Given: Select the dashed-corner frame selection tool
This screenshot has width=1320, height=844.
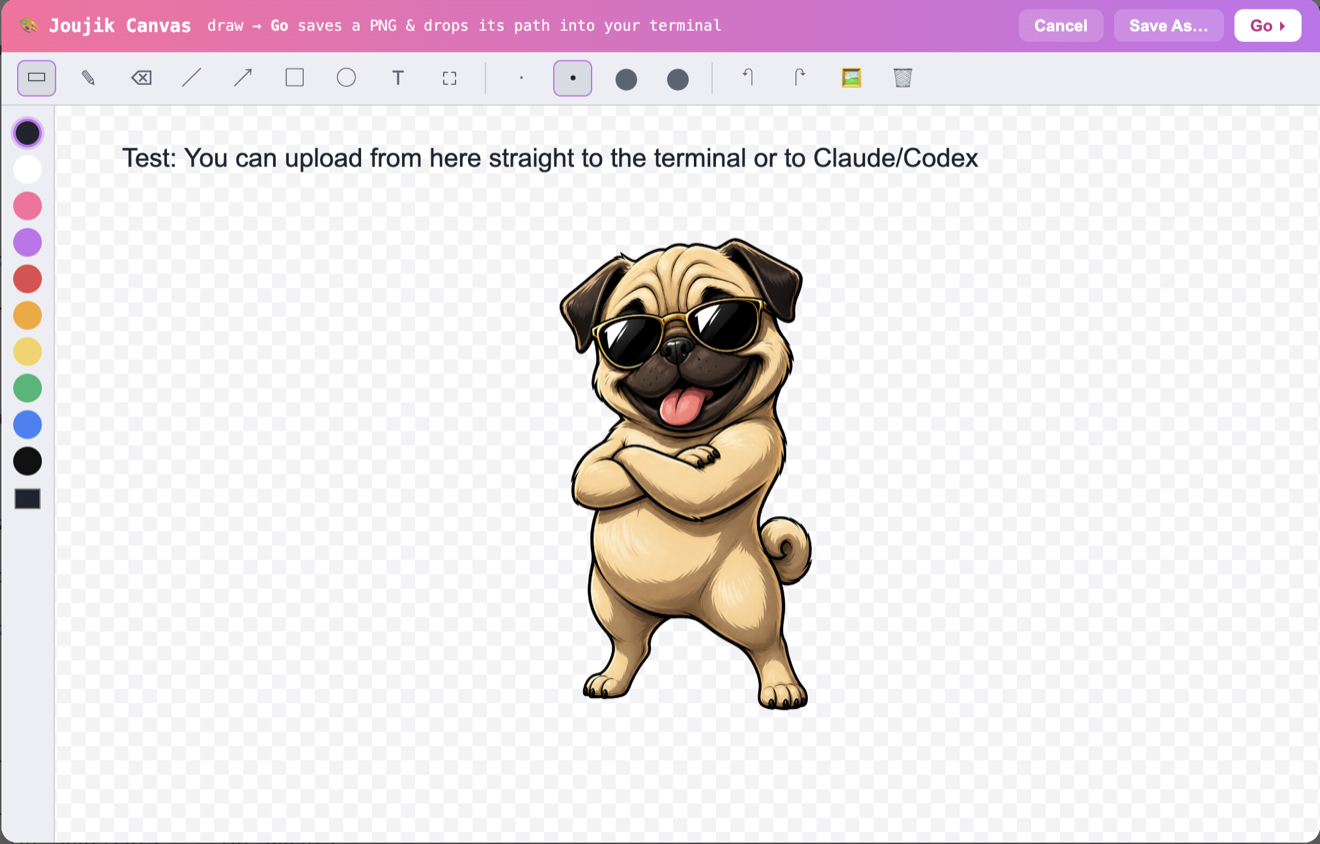Looking at the screenshot, I should tap(450, 78).
